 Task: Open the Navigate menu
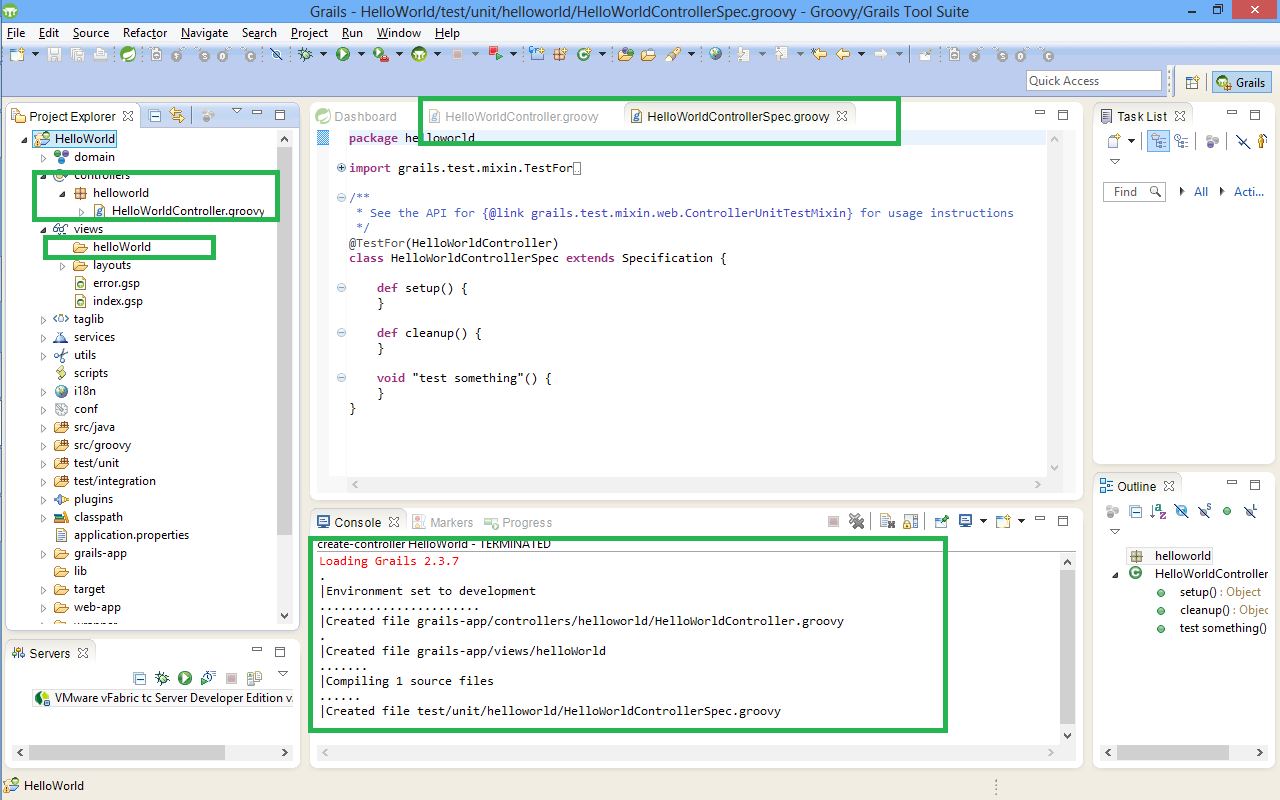[204, 32]
